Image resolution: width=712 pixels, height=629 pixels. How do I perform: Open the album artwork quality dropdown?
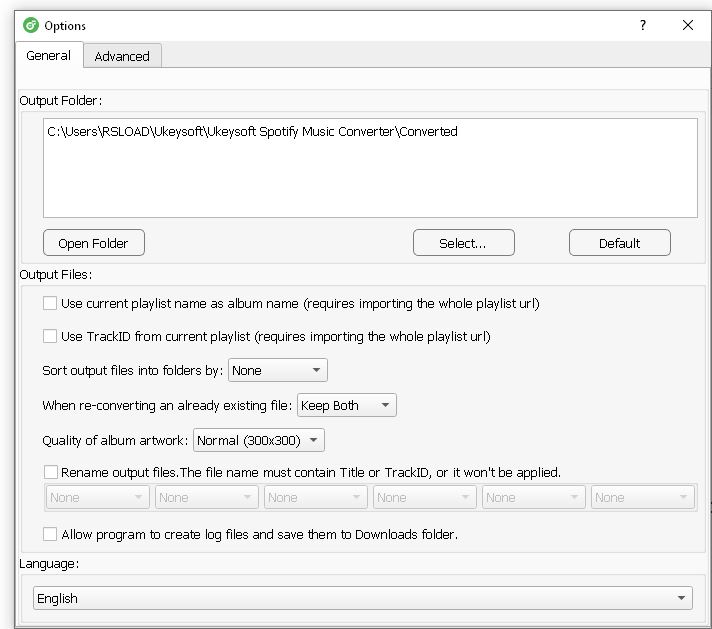[258, 440]
